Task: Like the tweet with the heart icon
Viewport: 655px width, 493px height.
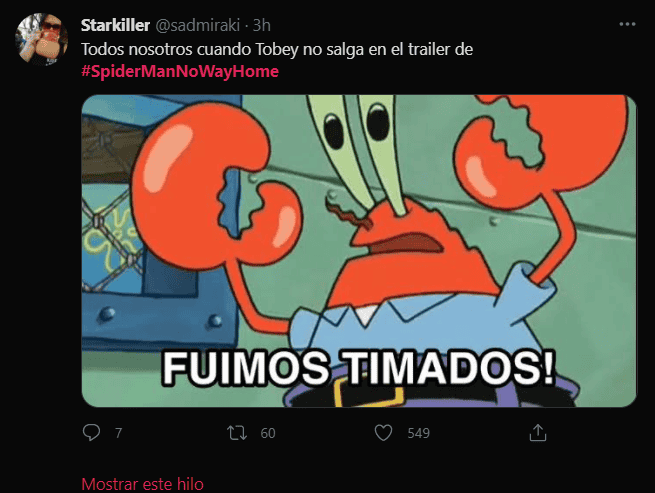Action: 383,433
